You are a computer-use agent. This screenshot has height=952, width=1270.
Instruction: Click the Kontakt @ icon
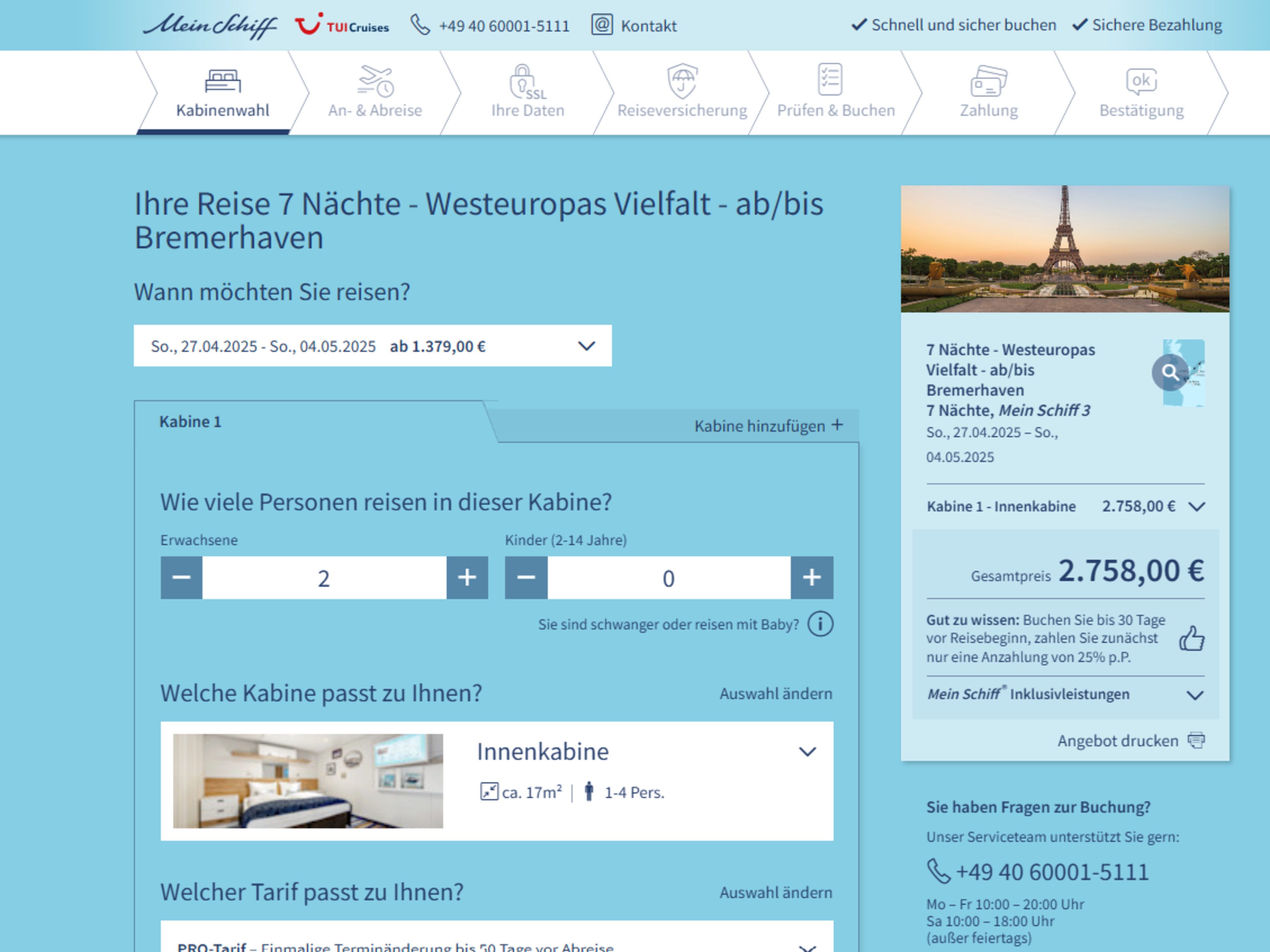tap(602, 25)
